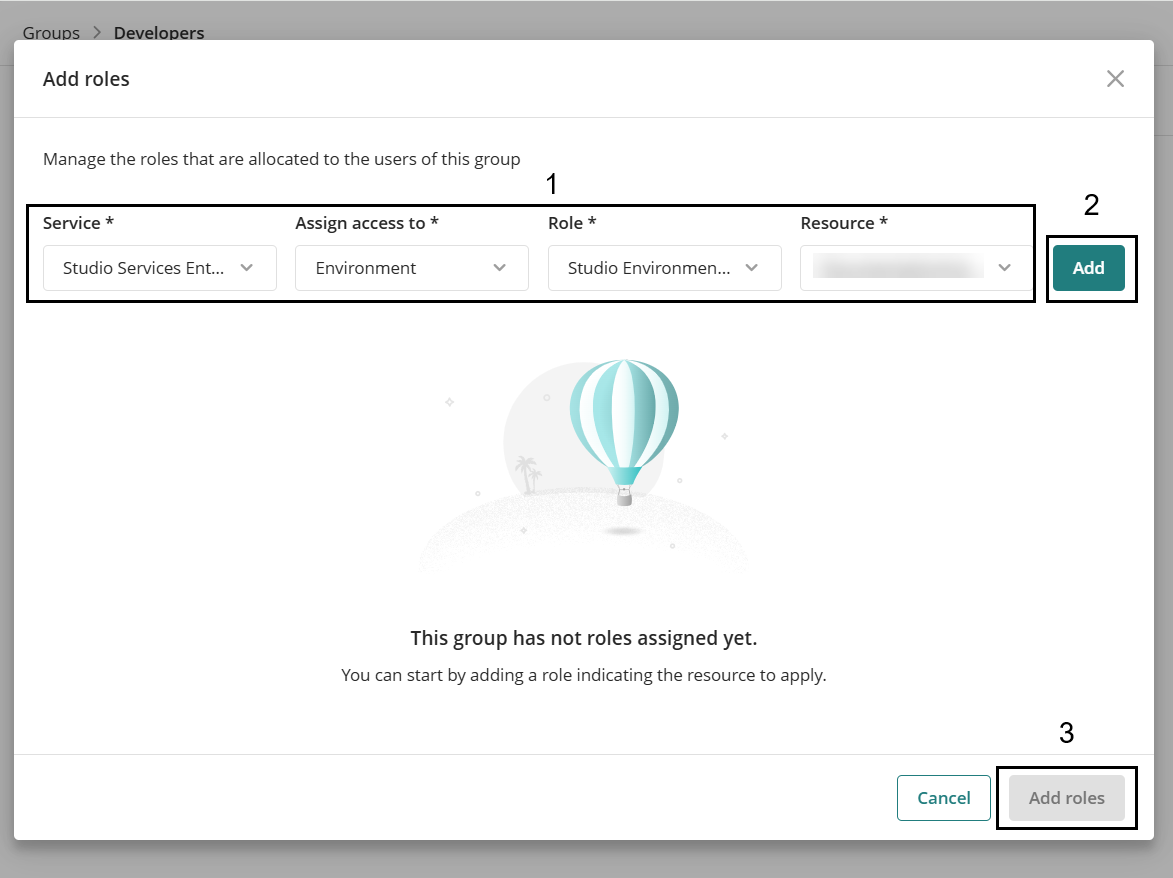The image size is (1173, 878).
Task: Select the Studio Environmen... role field
Action: pyautogui.click(x=648, y=268)
